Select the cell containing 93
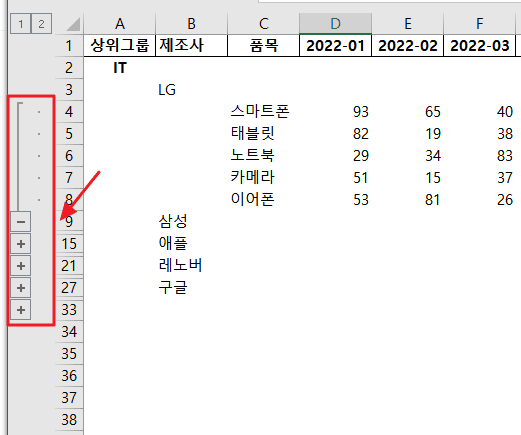 335,112
